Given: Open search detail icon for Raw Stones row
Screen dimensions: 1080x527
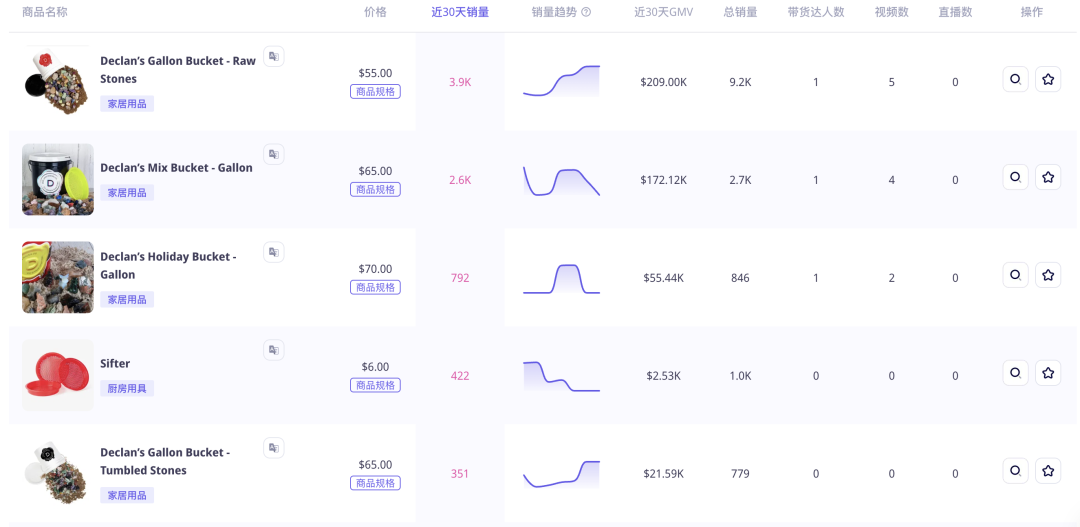Looking at the screenshot, I should pyautogui.click(x=1015, y=80).
